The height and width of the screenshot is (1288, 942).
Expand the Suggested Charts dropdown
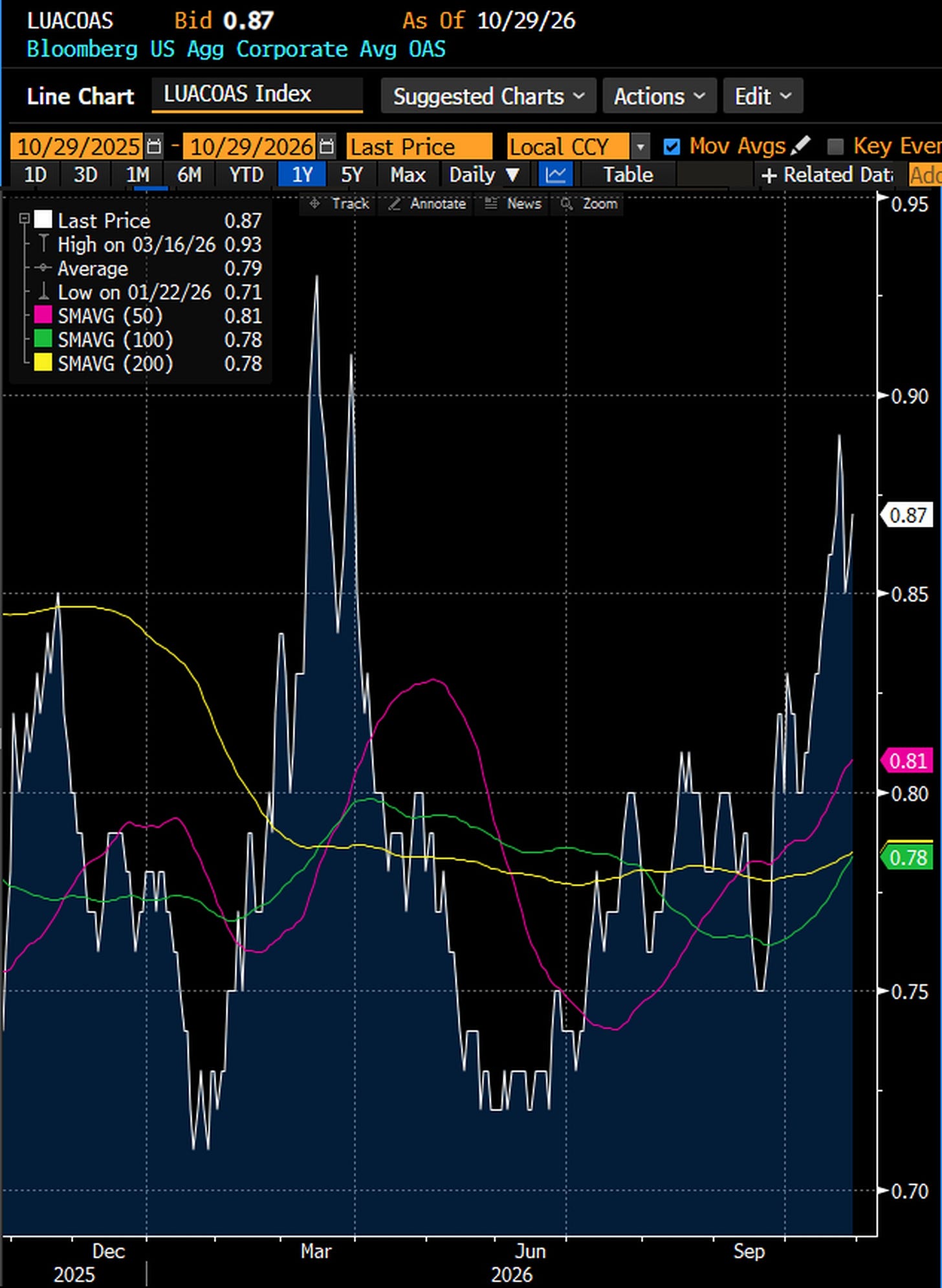pos(488,96)
